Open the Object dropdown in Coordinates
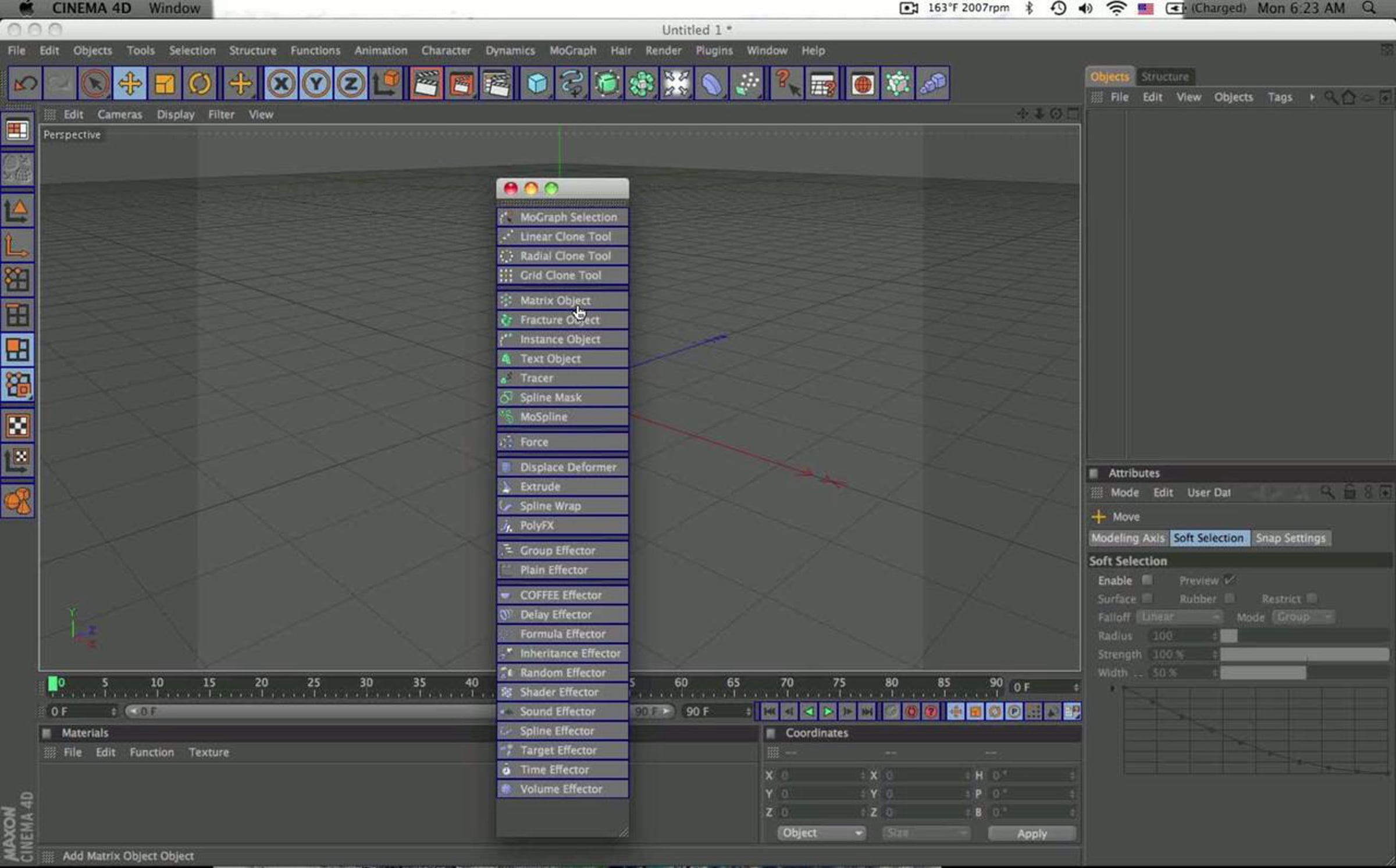This screenshot has height=868, width=1396. click(x=821, y=833)
